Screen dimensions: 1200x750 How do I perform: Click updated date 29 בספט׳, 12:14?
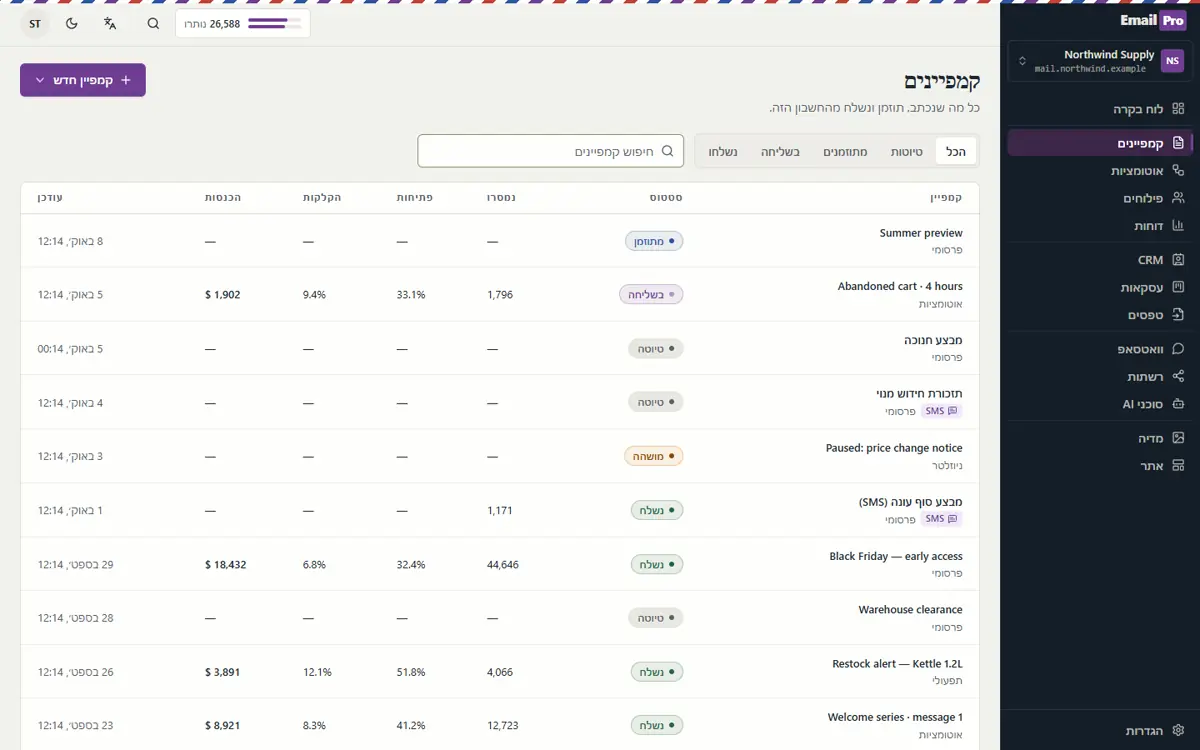(76, 564)
